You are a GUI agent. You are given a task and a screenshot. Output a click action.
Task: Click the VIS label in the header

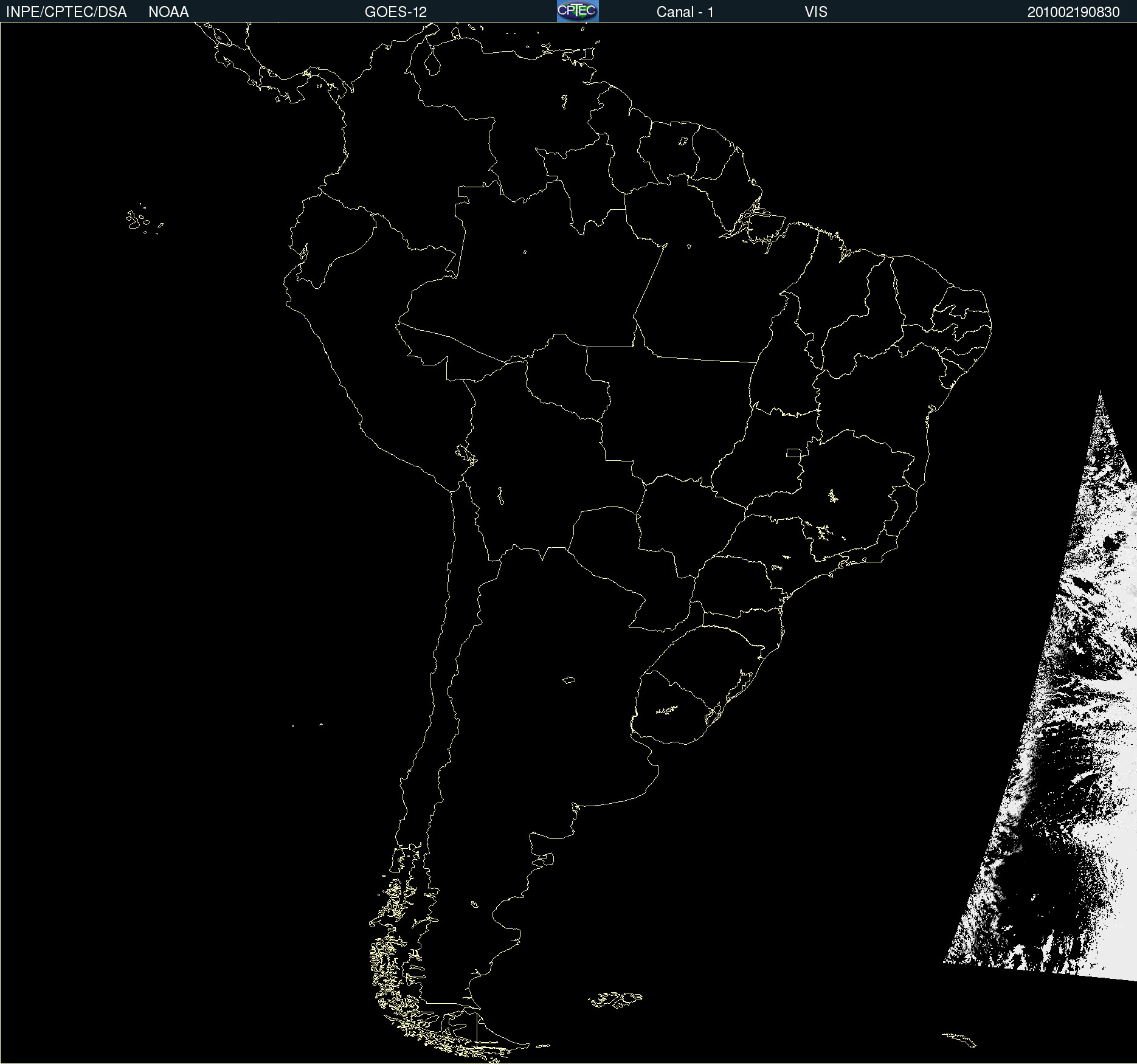(816, 12)
